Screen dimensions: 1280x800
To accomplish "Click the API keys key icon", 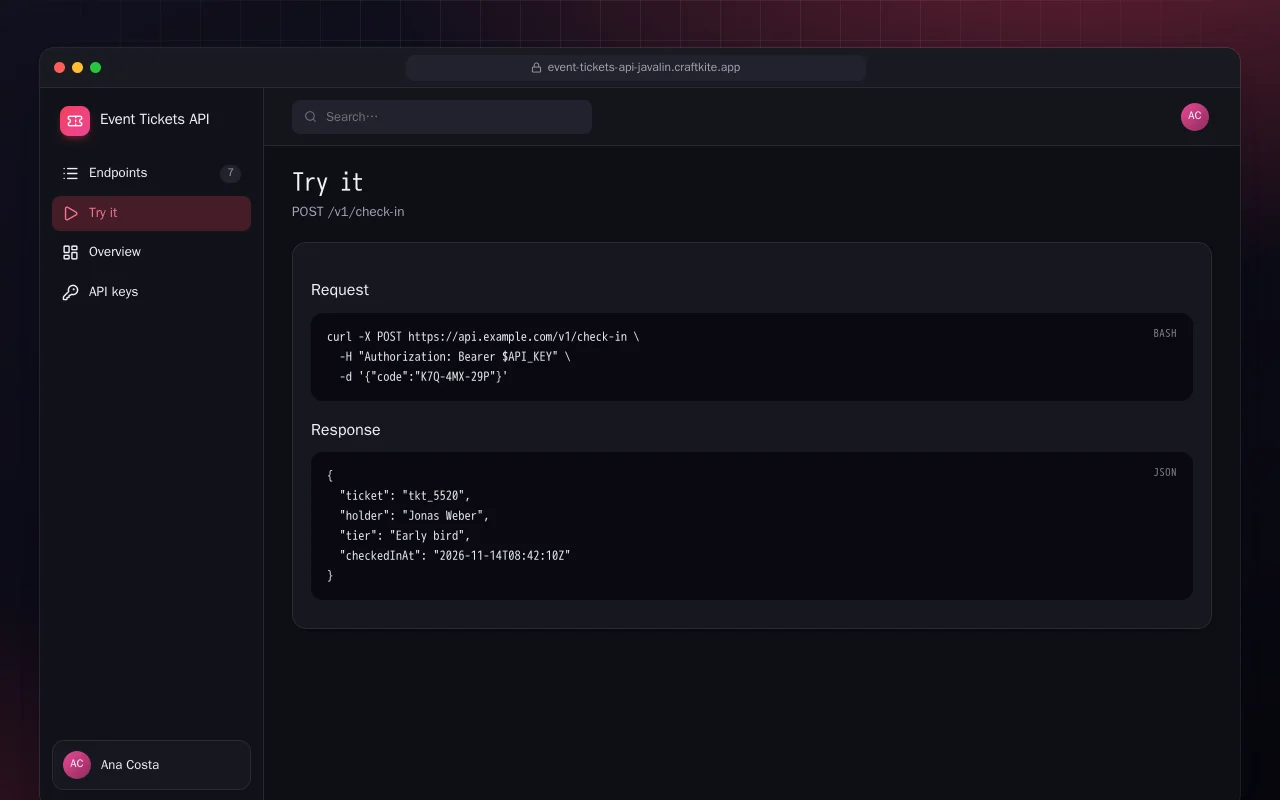I will pos(70,292).
